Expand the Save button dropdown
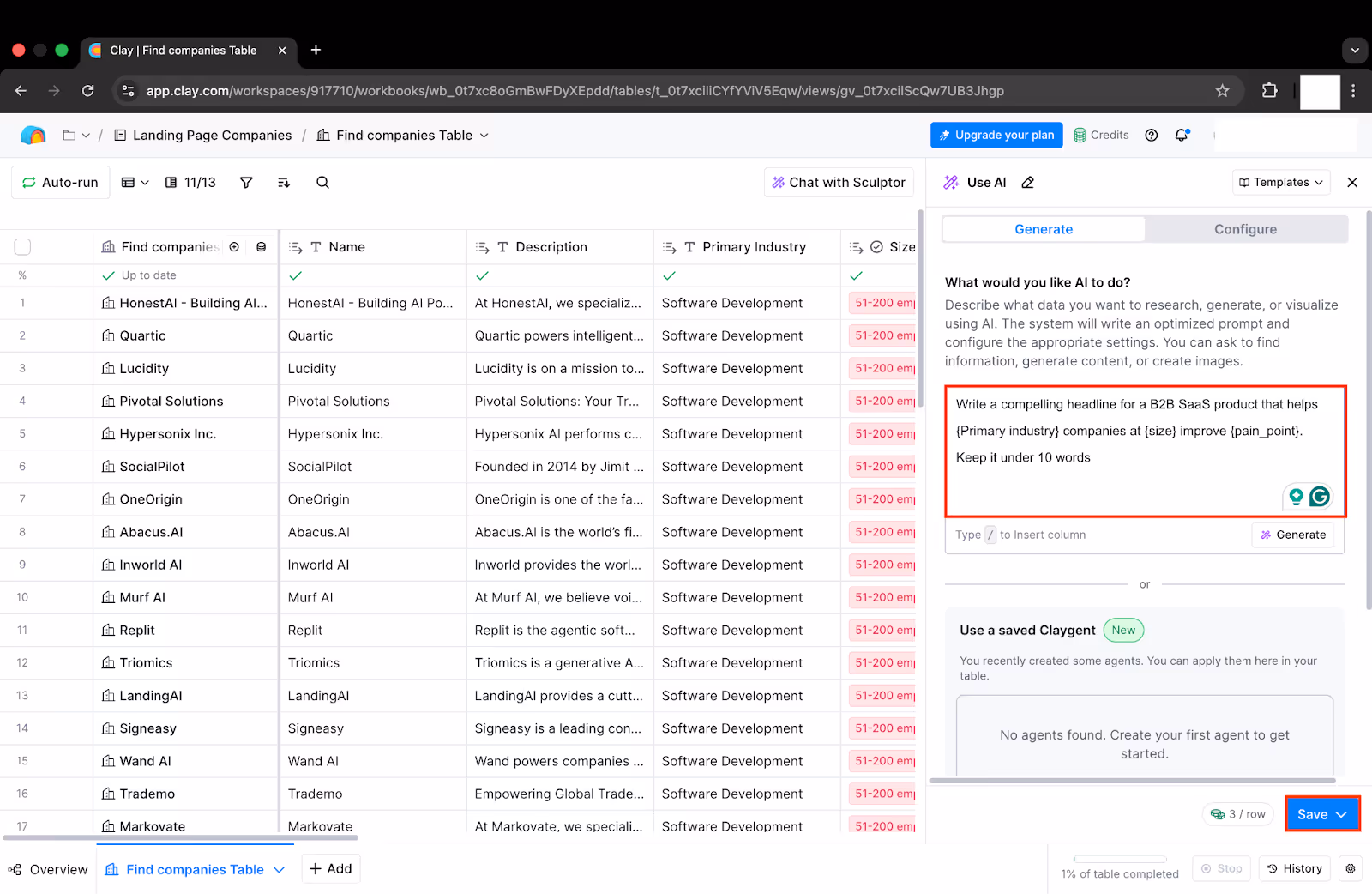1372x894 pixels. point(1342,814)
